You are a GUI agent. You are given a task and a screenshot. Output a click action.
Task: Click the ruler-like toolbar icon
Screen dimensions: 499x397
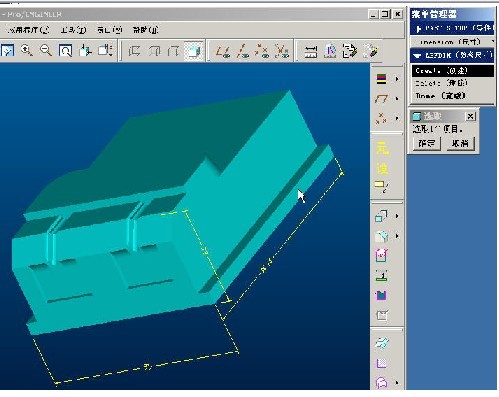pos(310,52)
